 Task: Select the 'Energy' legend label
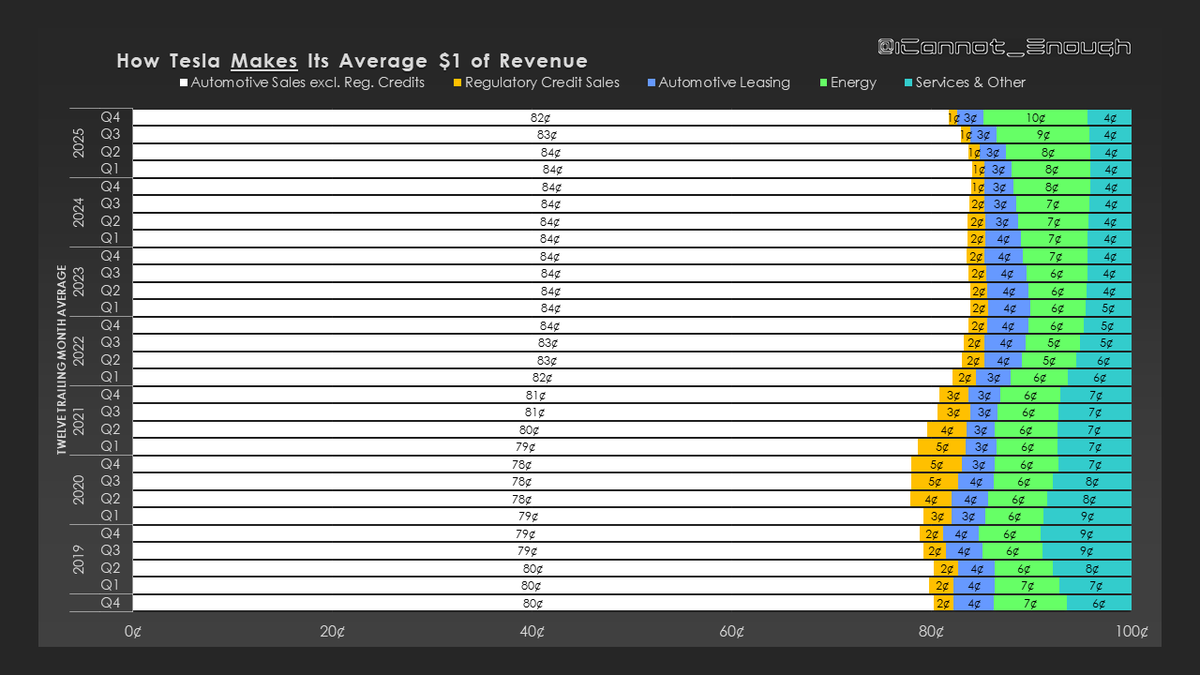click(x=853, y=83)
